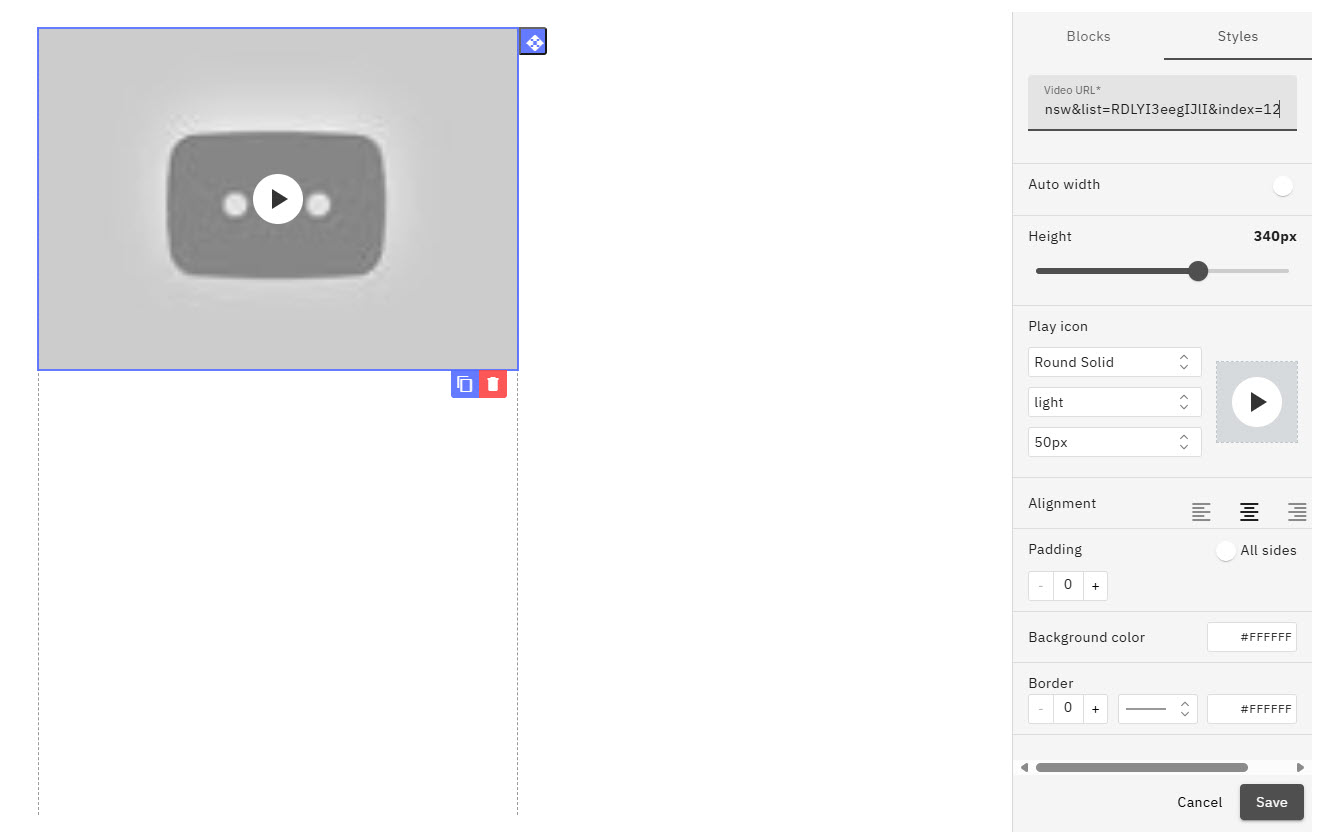Click the play button on the video placeholder
The width and height of the screenshot is (1326, 838).
278,198
